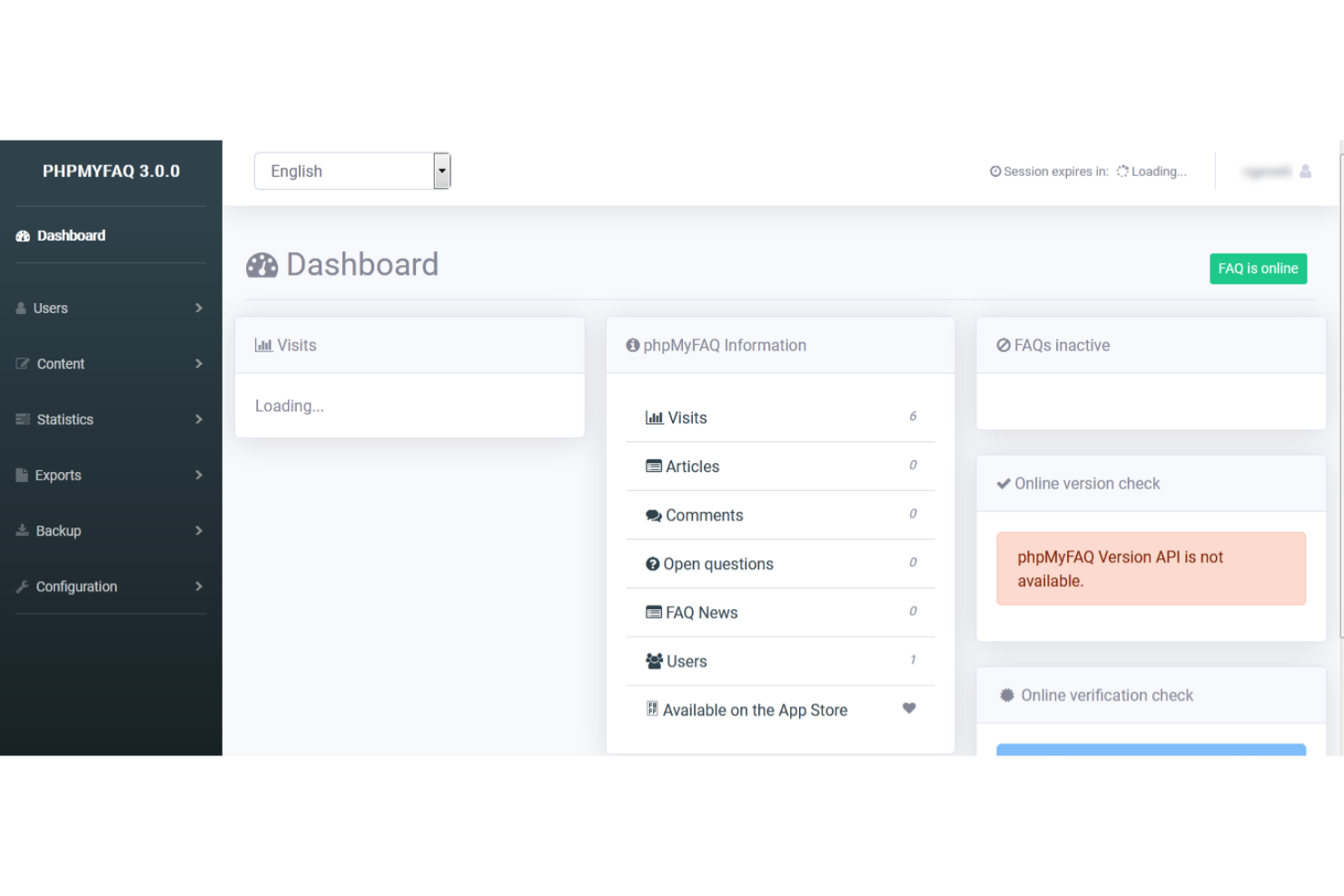The height and width of the screenshot is (896, 1344).
Task: Click the checkmark icon beside Online version check
Action: click(x=1003, y=484)
